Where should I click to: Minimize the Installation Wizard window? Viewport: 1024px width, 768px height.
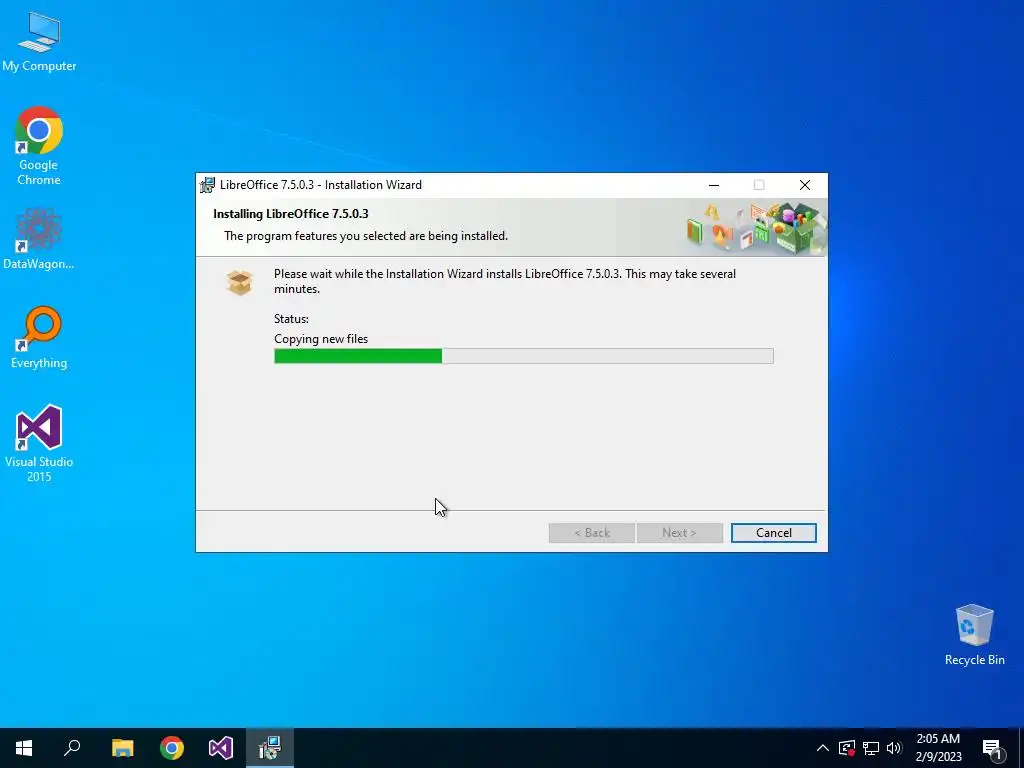[x=714, y=185]
